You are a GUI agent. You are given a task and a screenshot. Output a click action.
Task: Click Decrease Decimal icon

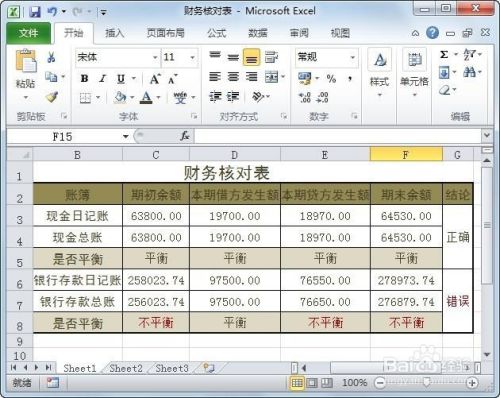click(x=322, y=97)
